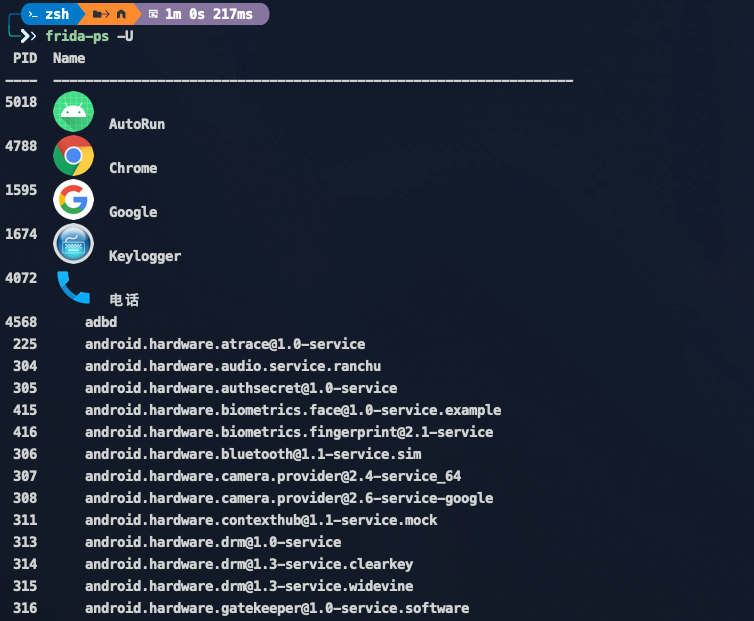The width and height of the screenshot is (754, 621).
Task: Click the home directory icon in prompt
Action: point(122,14)
